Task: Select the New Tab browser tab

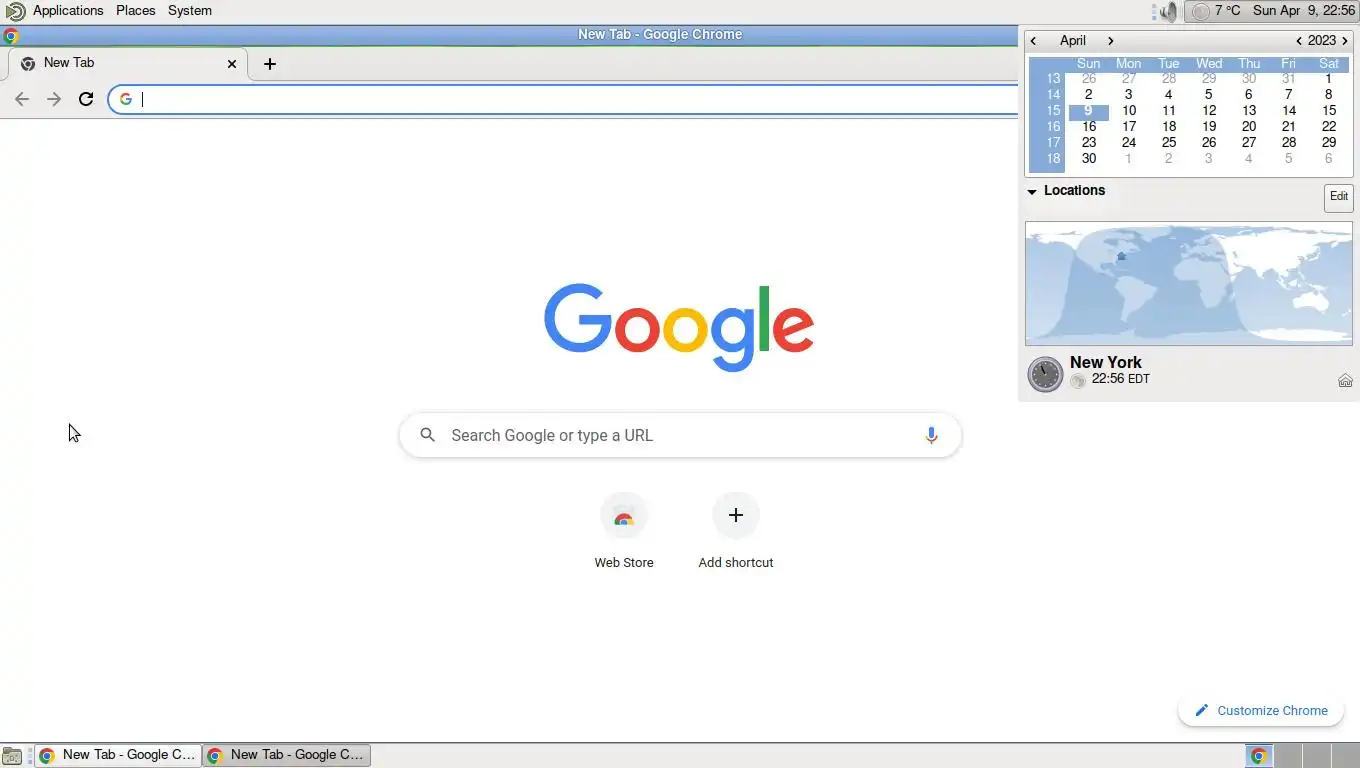Action: [127, 63]
